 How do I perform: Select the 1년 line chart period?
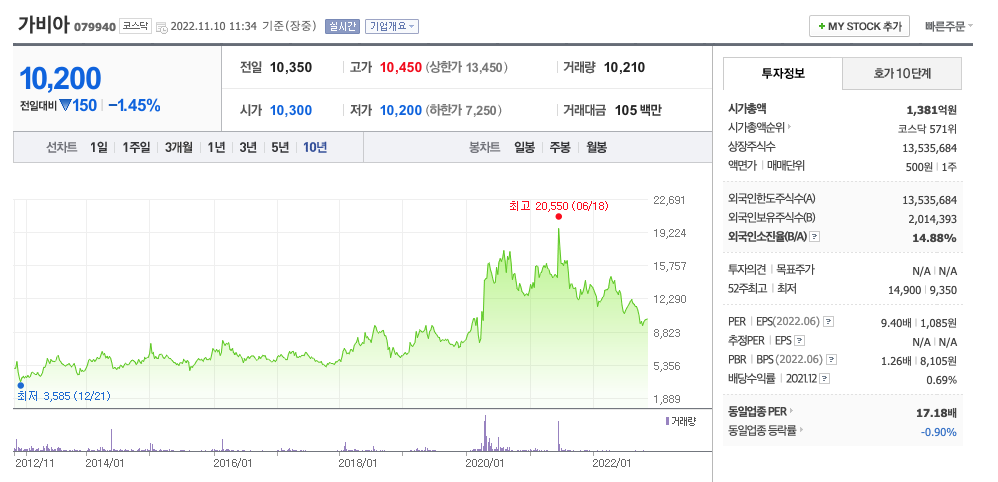216,148
